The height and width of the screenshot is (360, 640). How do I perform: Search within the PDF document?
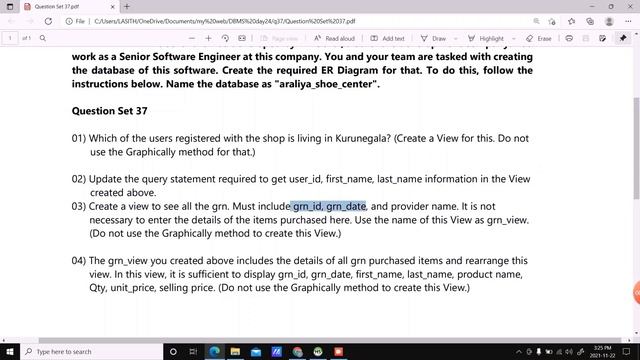42,38
